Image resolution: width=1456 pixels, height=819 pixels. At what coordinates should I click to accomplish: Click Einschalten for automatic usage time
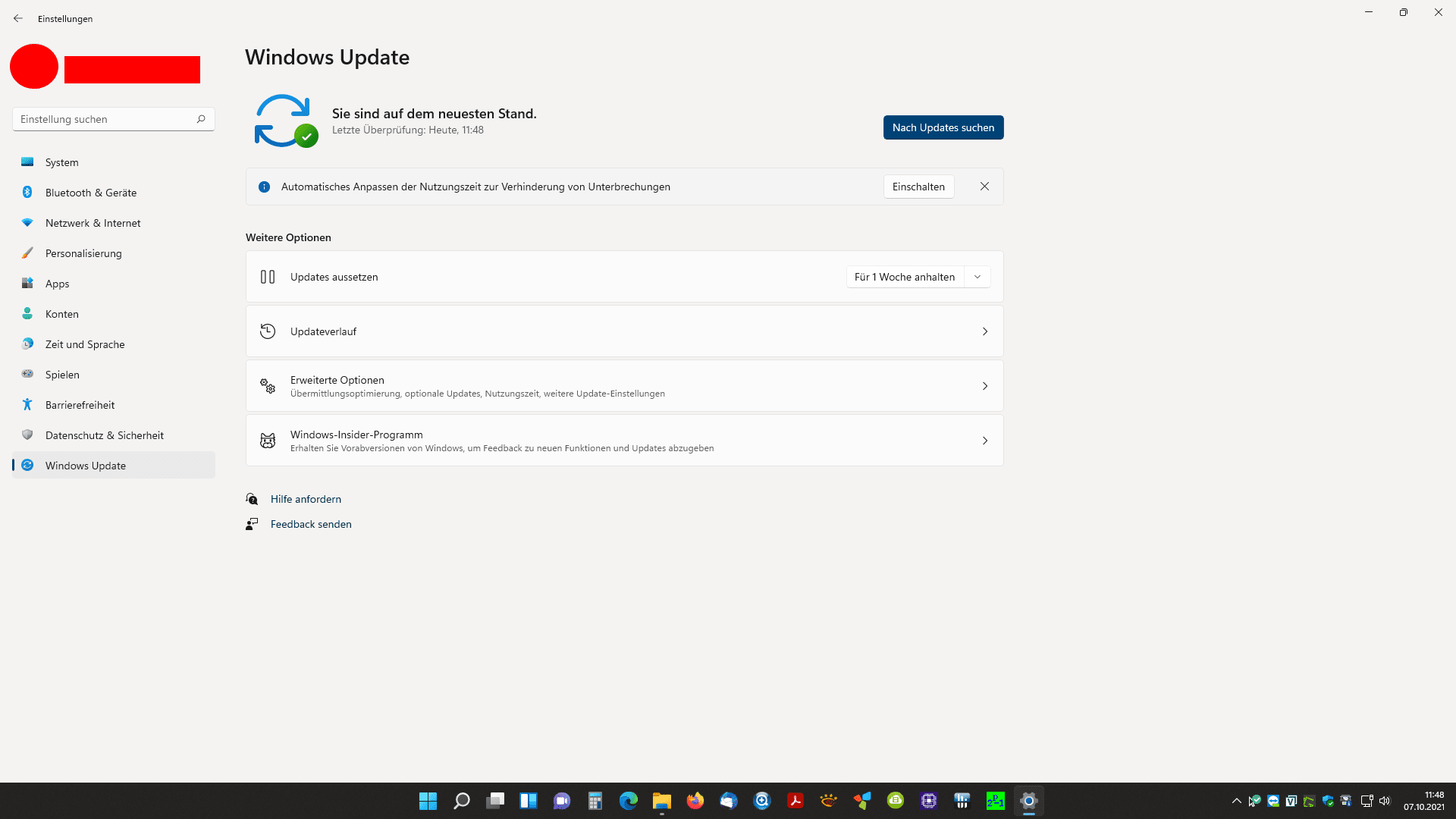918,187
